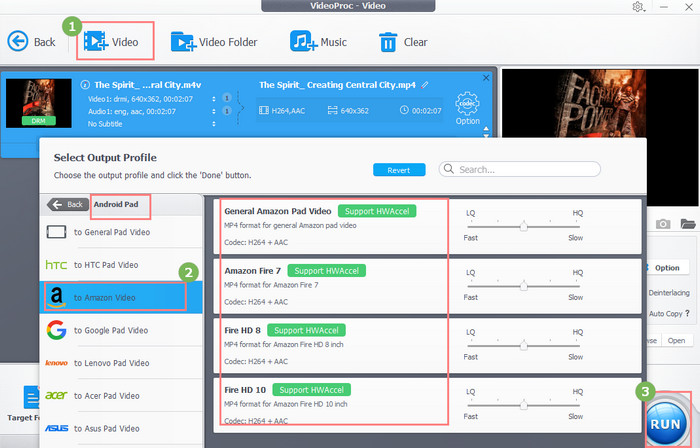Expand the No Subtitle selector
Viewport: 700px width, 448px height.
coord(214,124)
